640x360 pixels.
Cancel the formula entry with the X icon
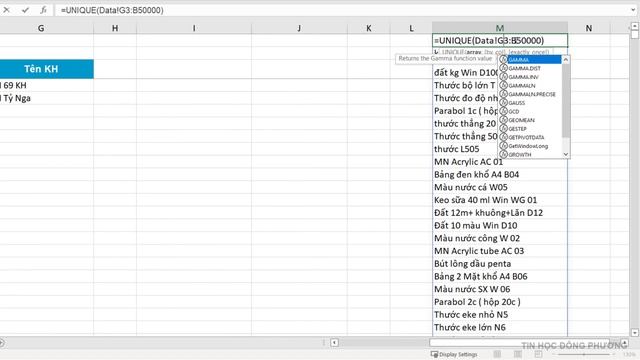click(x=7, y=10)
